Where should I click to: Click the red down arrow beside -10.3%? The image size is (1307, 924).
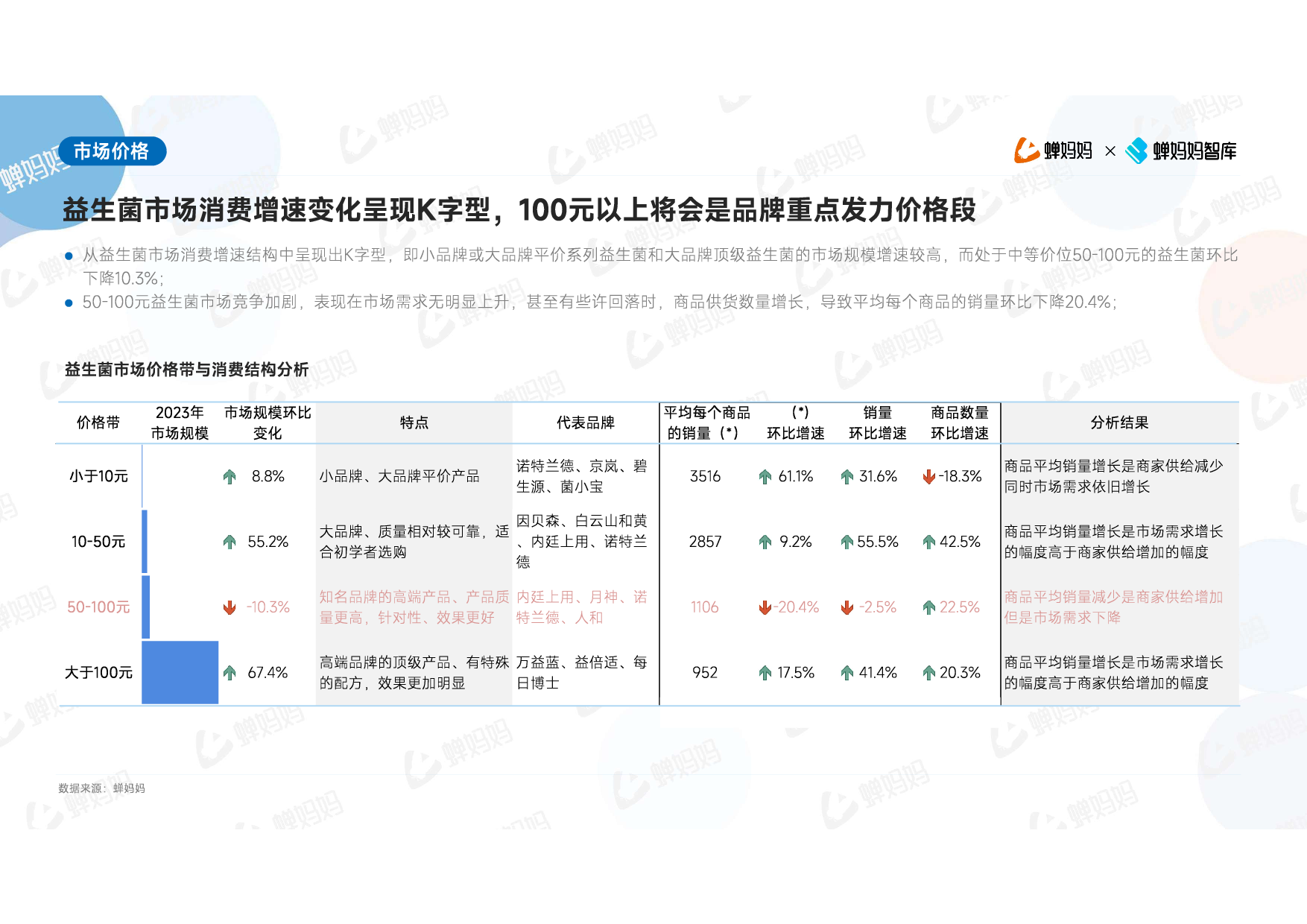[230, 608]
